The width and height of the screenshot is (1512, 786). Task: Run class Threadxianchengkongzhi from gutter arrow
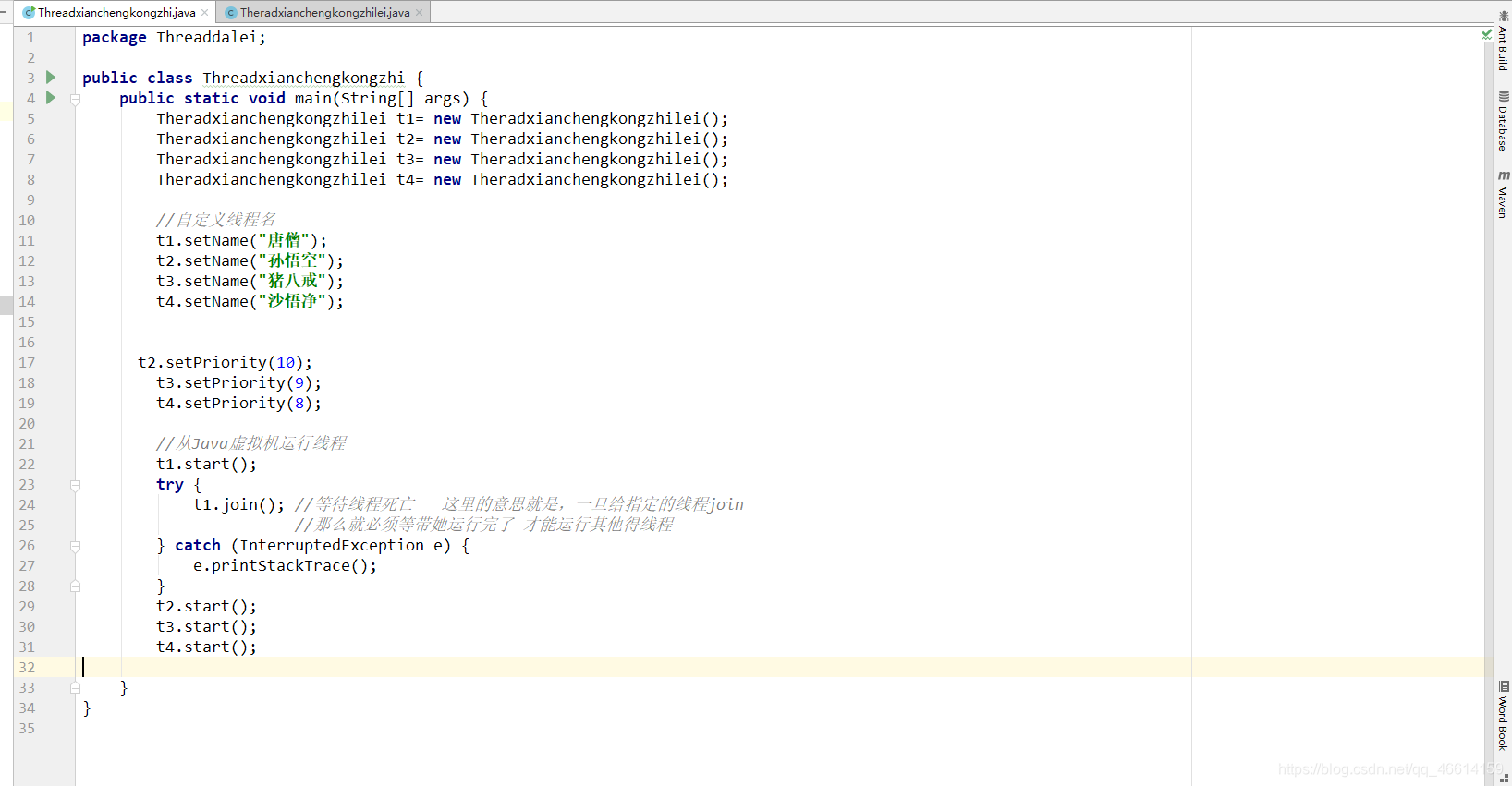pyautogui.click(x=51, y=78)
